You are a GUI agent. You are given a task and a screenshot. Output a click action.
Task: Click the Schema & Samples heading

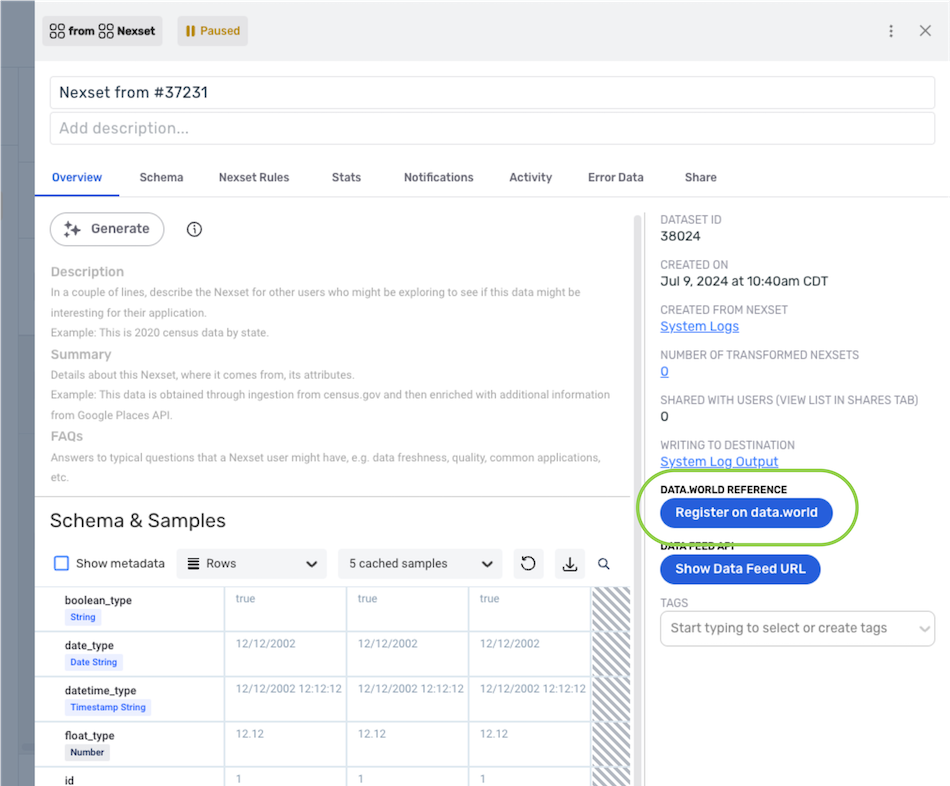(x=138, y=521)
